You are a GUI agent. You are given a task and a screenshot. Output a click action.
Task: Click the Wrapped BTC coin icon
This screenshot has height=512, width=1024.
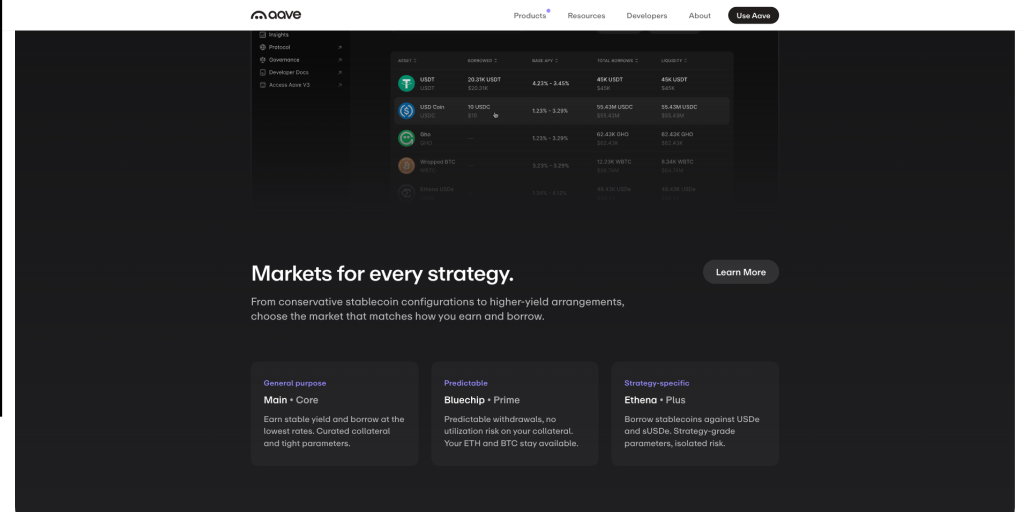[406, 166]
